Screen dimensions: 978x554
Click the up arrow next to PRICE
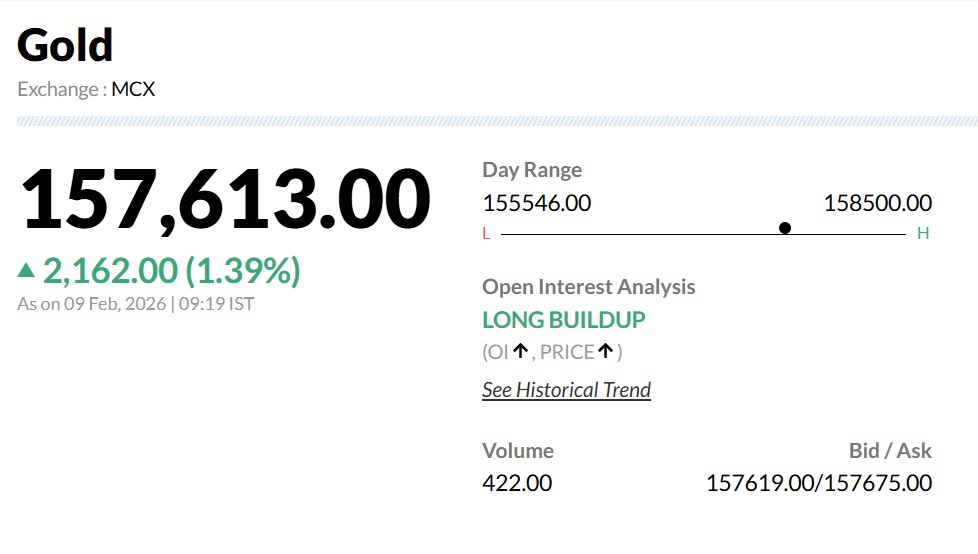(605, 351)
